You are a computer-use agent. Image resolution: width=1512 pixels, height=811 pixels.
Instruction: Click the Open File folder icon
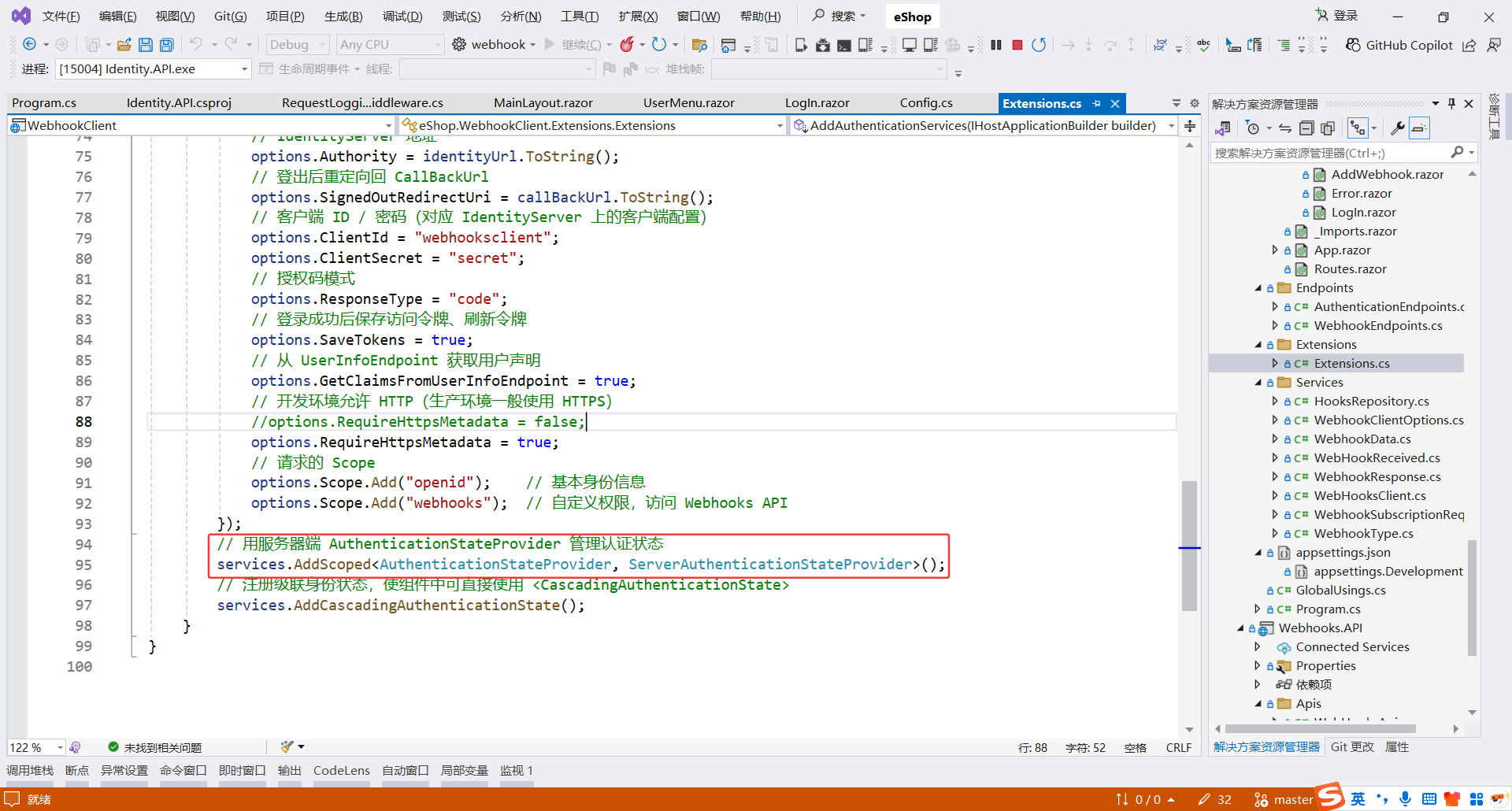tap(124, 45)
